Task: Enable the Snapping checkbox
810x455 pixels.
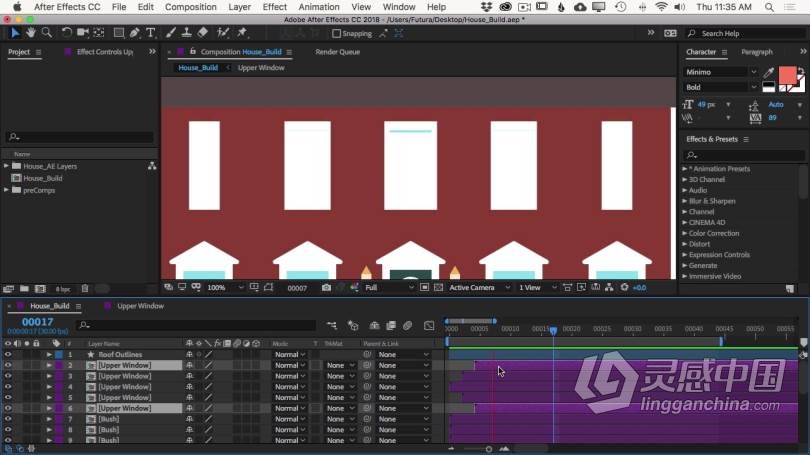Action: (x=335, y=33)
